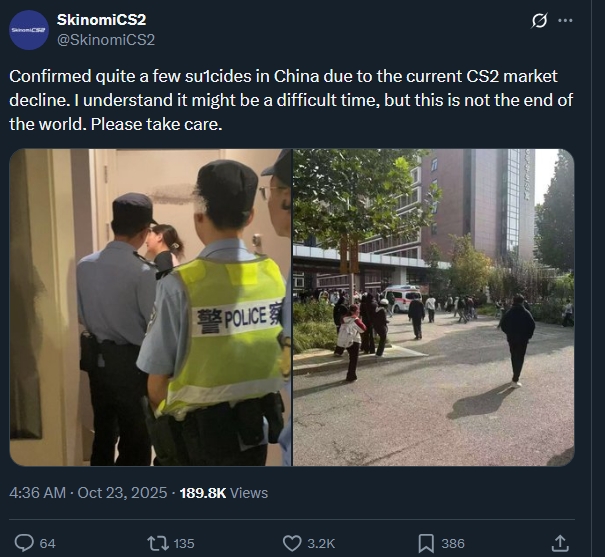Click the share upload arrow icon
This screenshot has width=605, height=557.
coord(560,543)
